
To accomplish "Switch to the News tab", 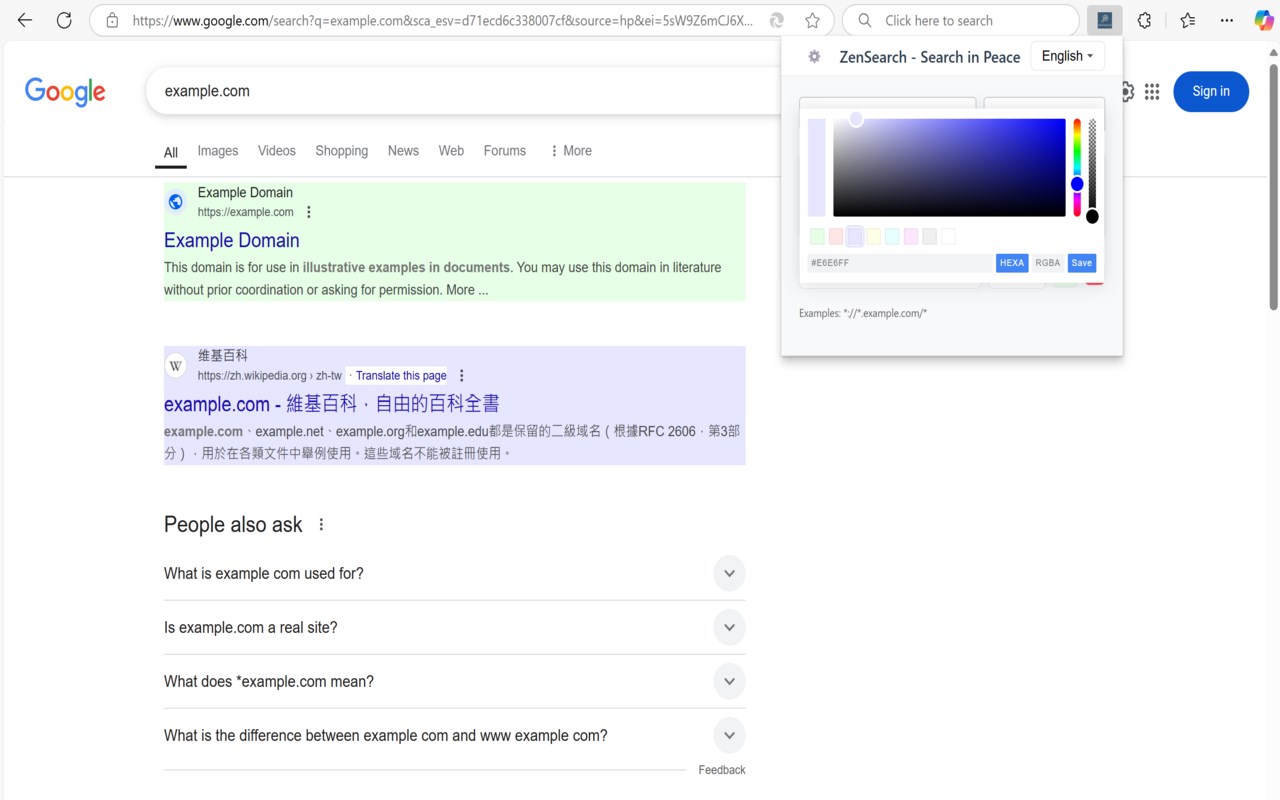I will click(x=403, y=151).
